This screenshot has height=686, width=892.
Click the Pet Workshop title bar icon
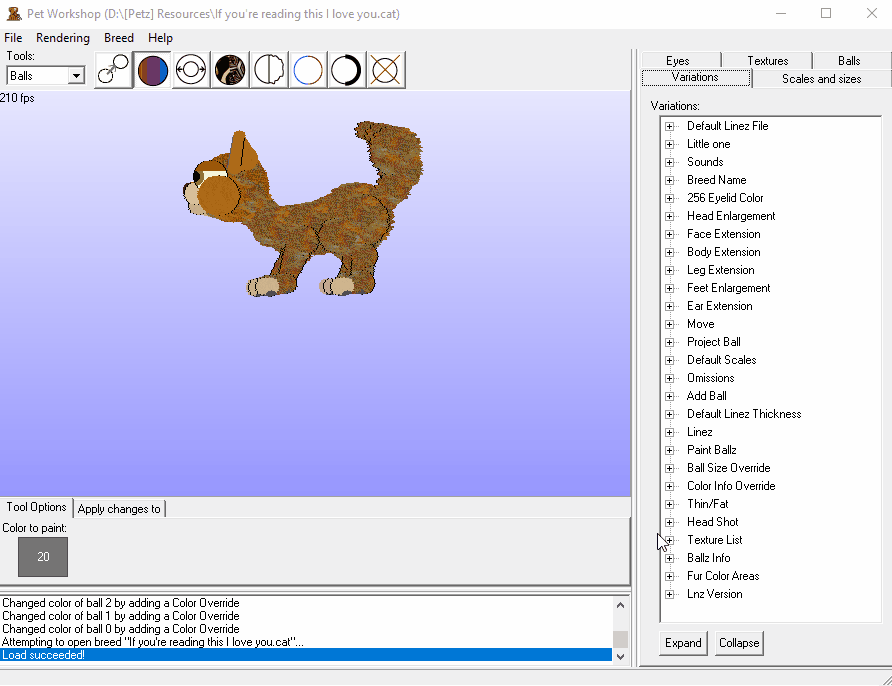[x=14, y=14]
